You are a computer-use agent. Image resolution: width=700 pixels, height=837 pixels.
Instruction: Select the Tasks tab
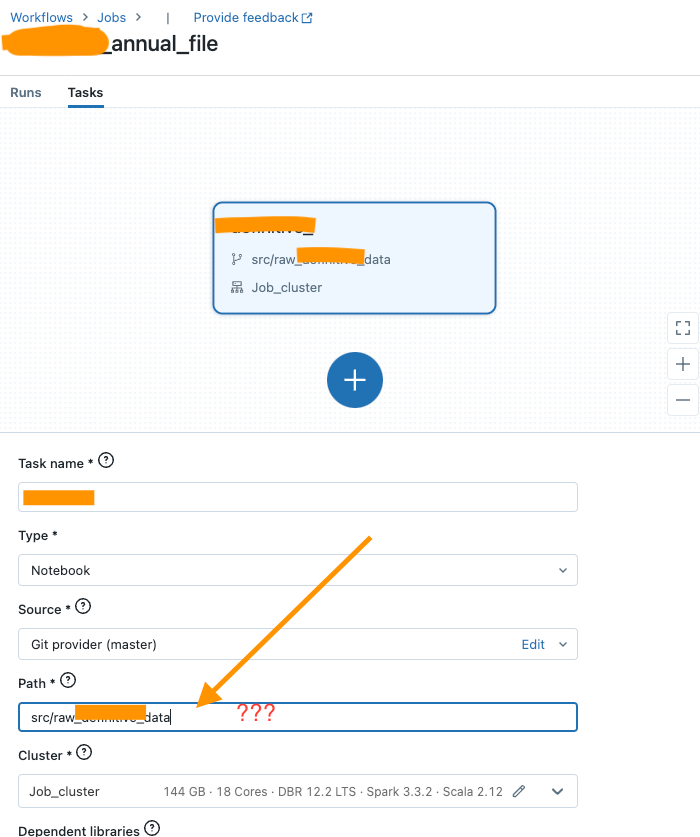click(85, 92)
